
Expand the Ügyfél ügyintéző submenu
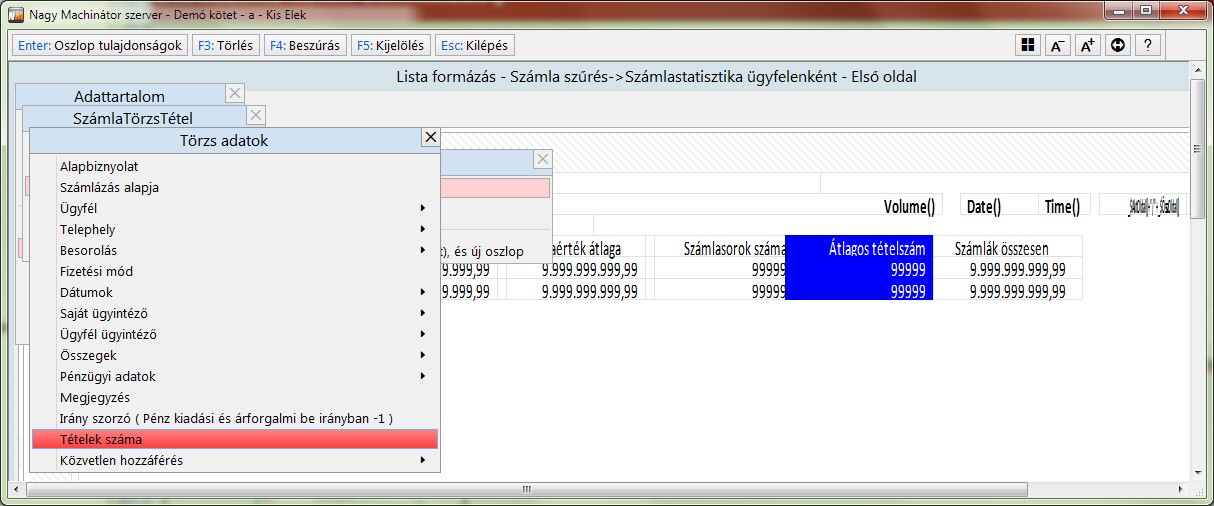point(234,334)
